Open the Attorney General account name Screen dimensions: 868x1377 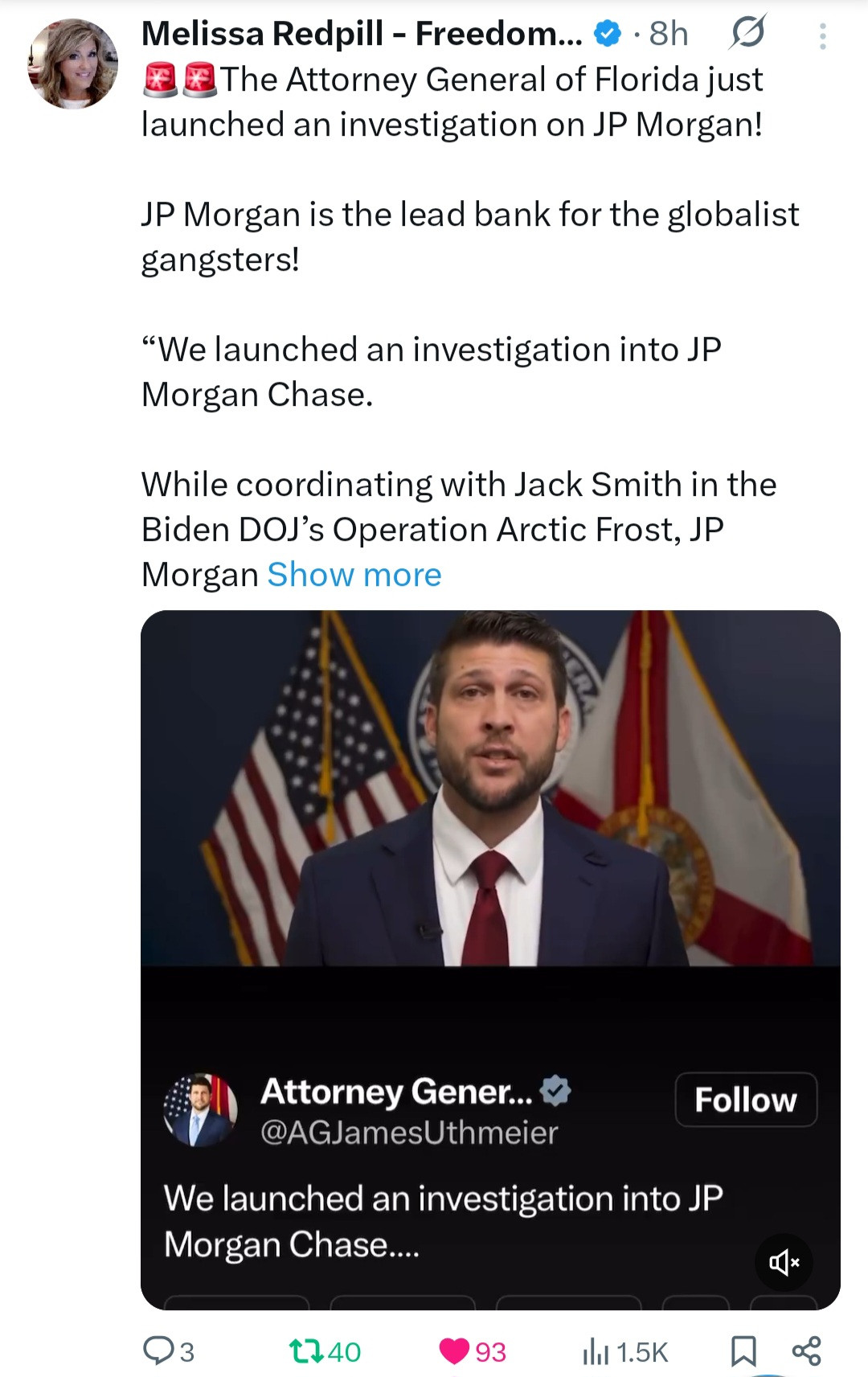396,1091
